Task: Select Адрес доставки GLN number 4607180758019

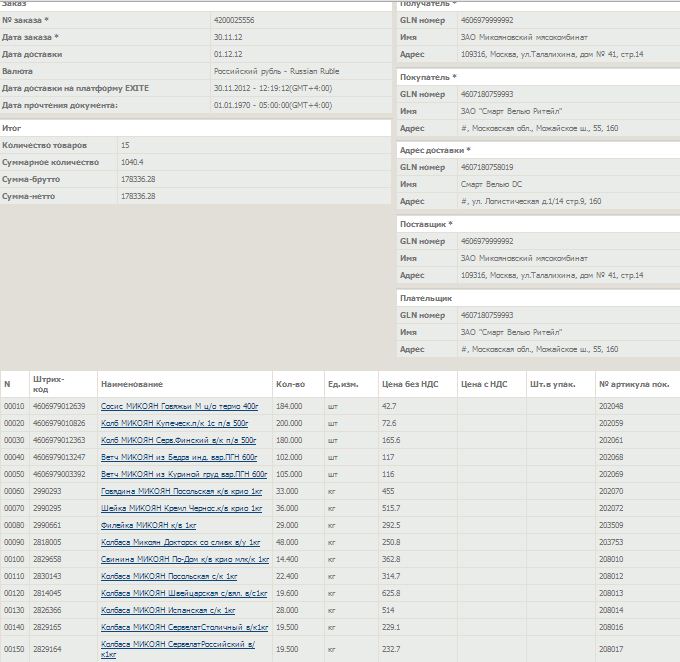Action: [x=487, y=167]
